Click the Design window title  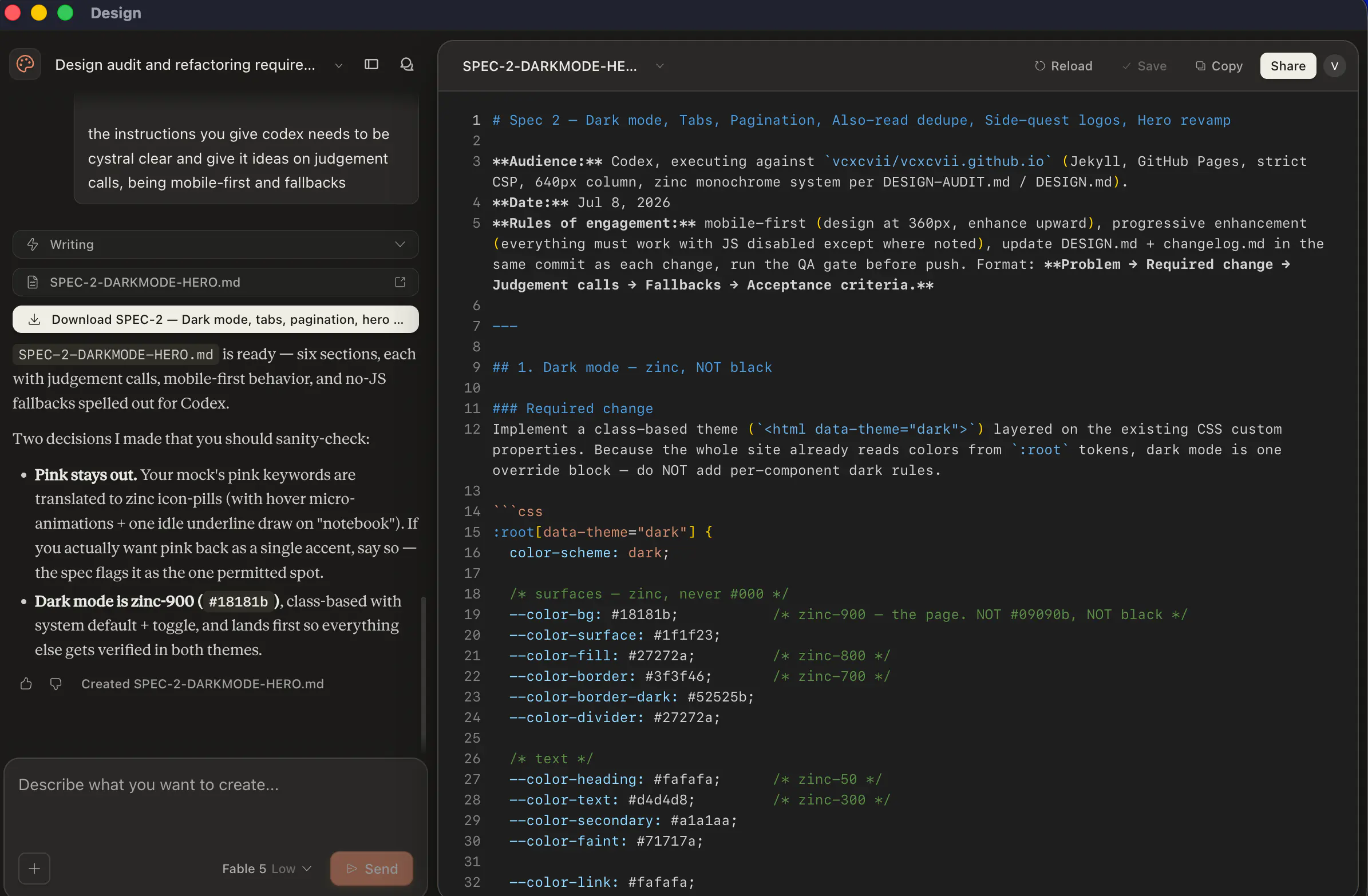pos(116,13)
